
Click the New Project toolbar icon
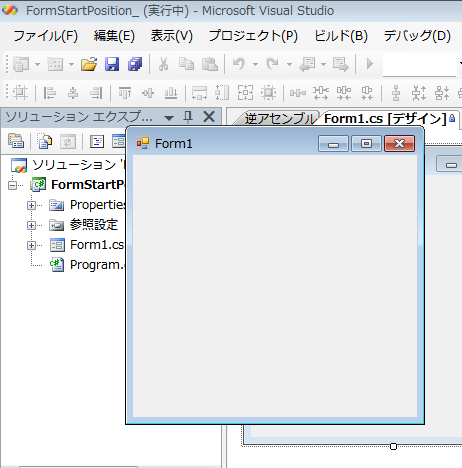coord(21,64)
